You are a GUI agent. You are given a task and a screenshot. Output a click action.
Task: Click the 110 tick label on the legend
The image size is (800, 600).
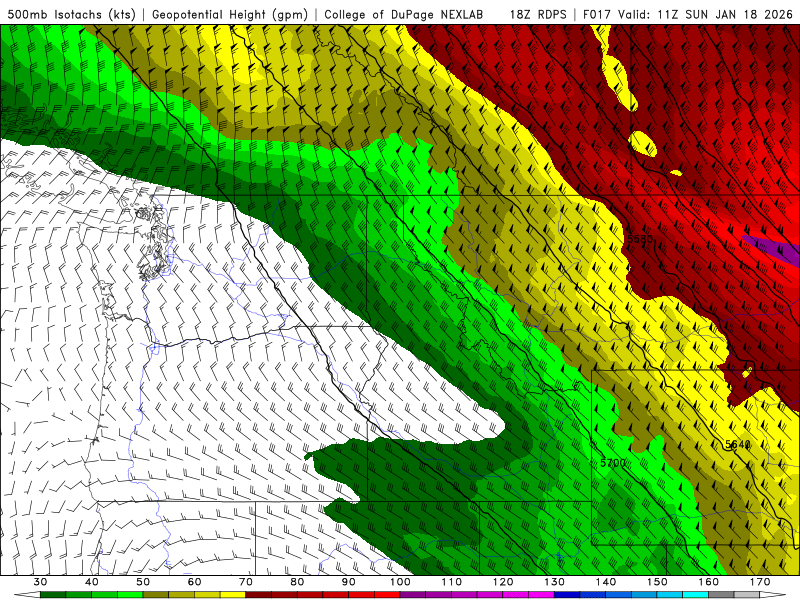click(452, 582)
